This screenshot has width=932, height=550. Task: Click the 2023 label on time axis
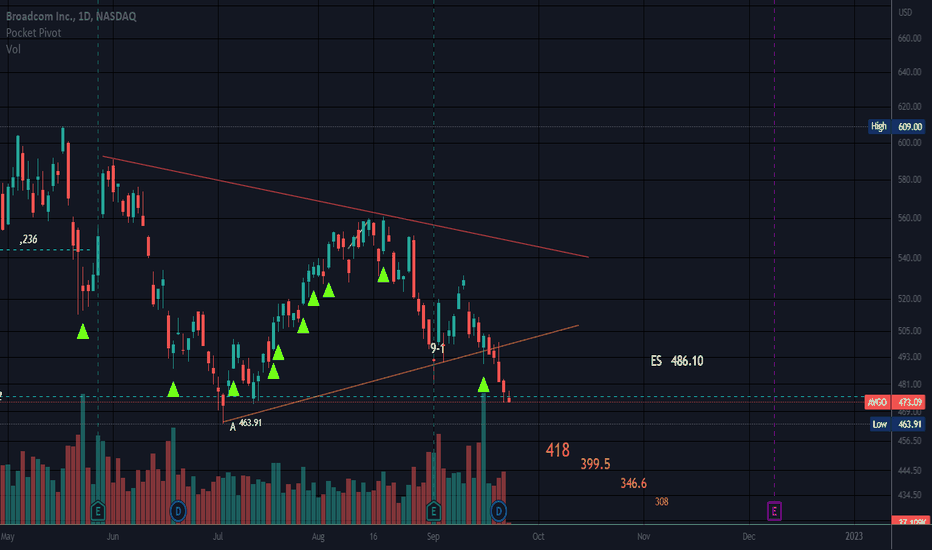click(x=854, y=536)
